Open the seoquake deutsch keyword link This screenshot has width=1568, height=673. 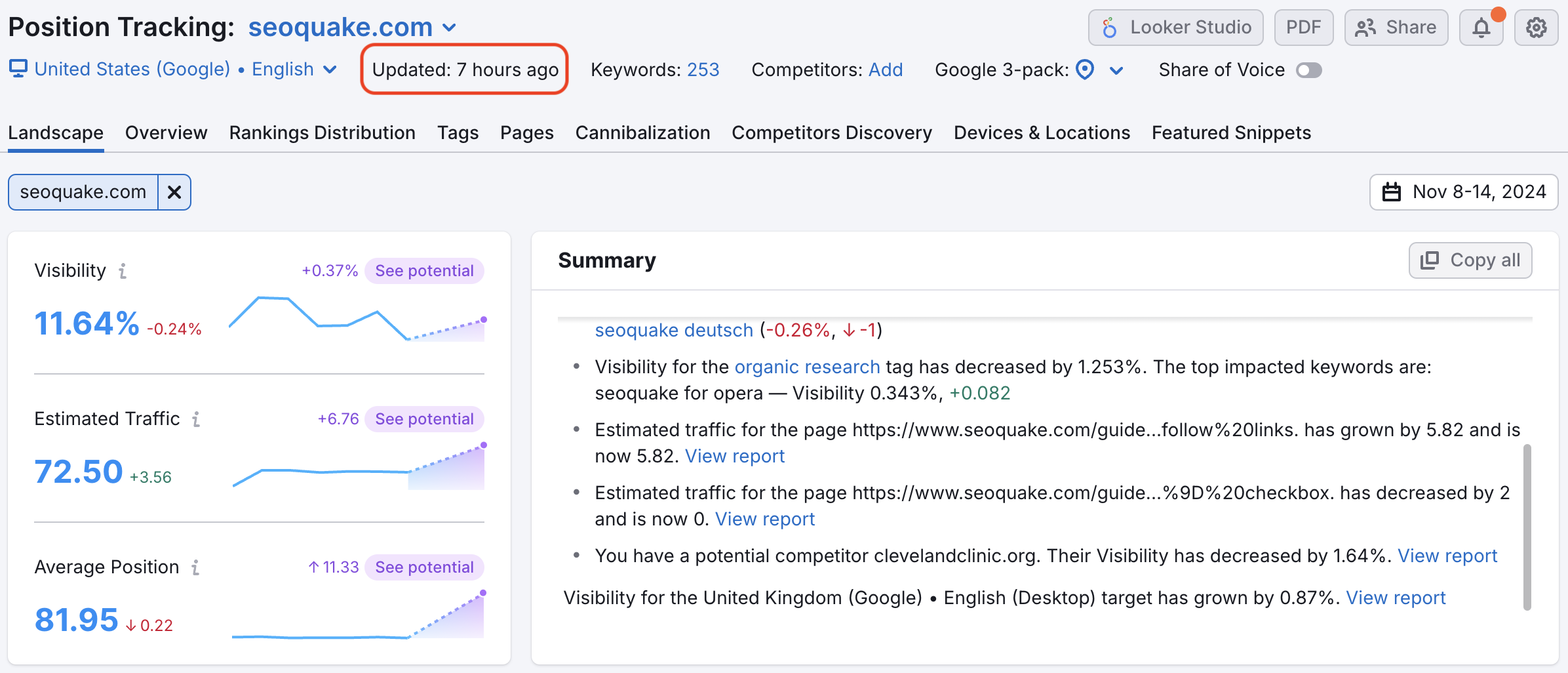(x=674, y=330)
